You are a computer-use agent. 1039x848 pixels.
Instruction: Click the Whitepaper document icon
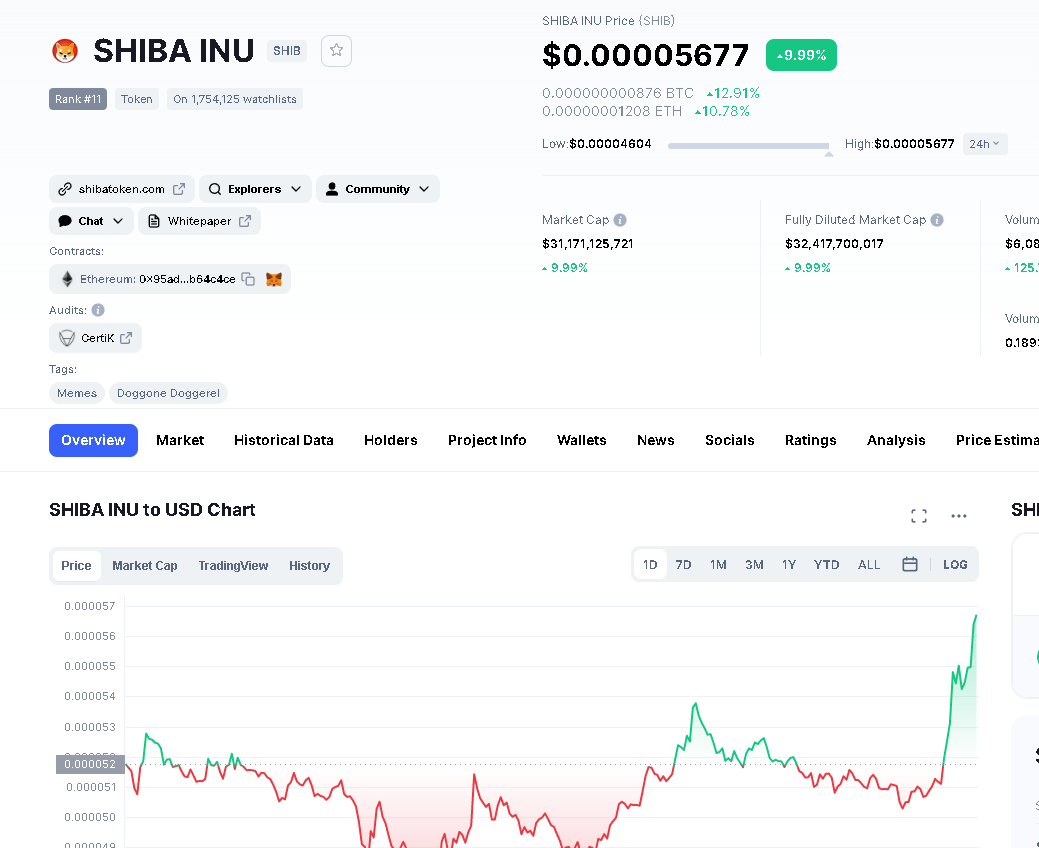pos(154,221)
